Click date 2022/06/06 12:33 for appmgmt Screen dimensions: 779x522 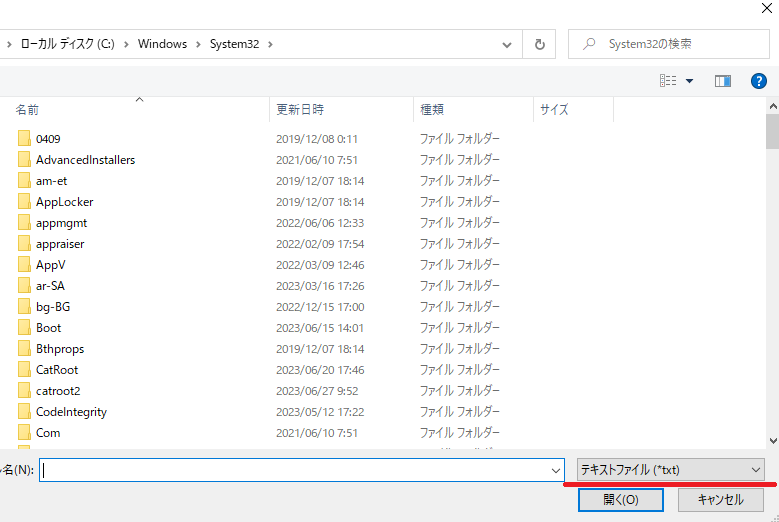(x=320, y=223)
